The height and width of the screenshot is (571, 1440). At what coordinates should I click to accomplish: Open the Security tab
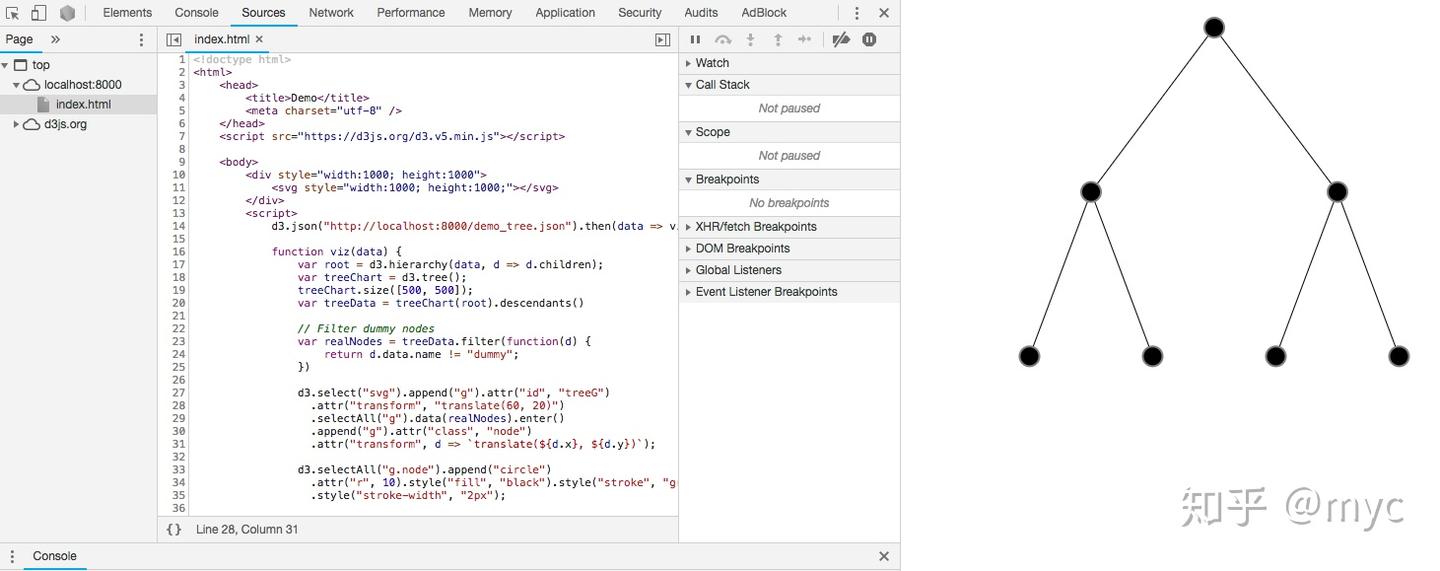pyautogui.click(x=640, y=13)
